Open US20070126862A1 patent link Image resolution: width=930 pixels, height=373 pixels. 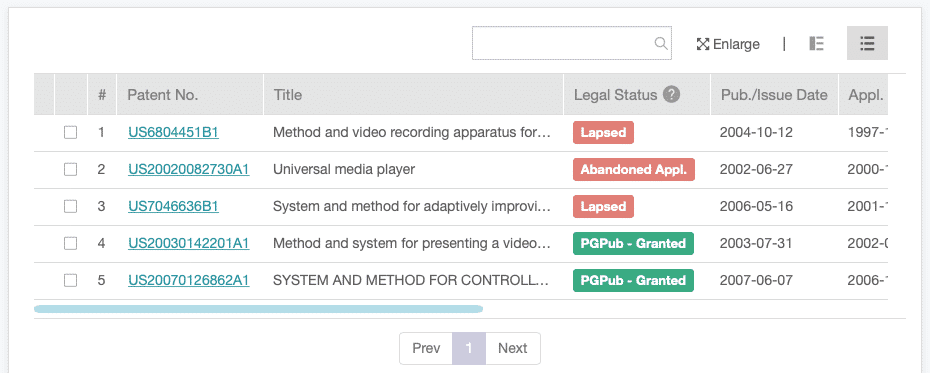189,280
